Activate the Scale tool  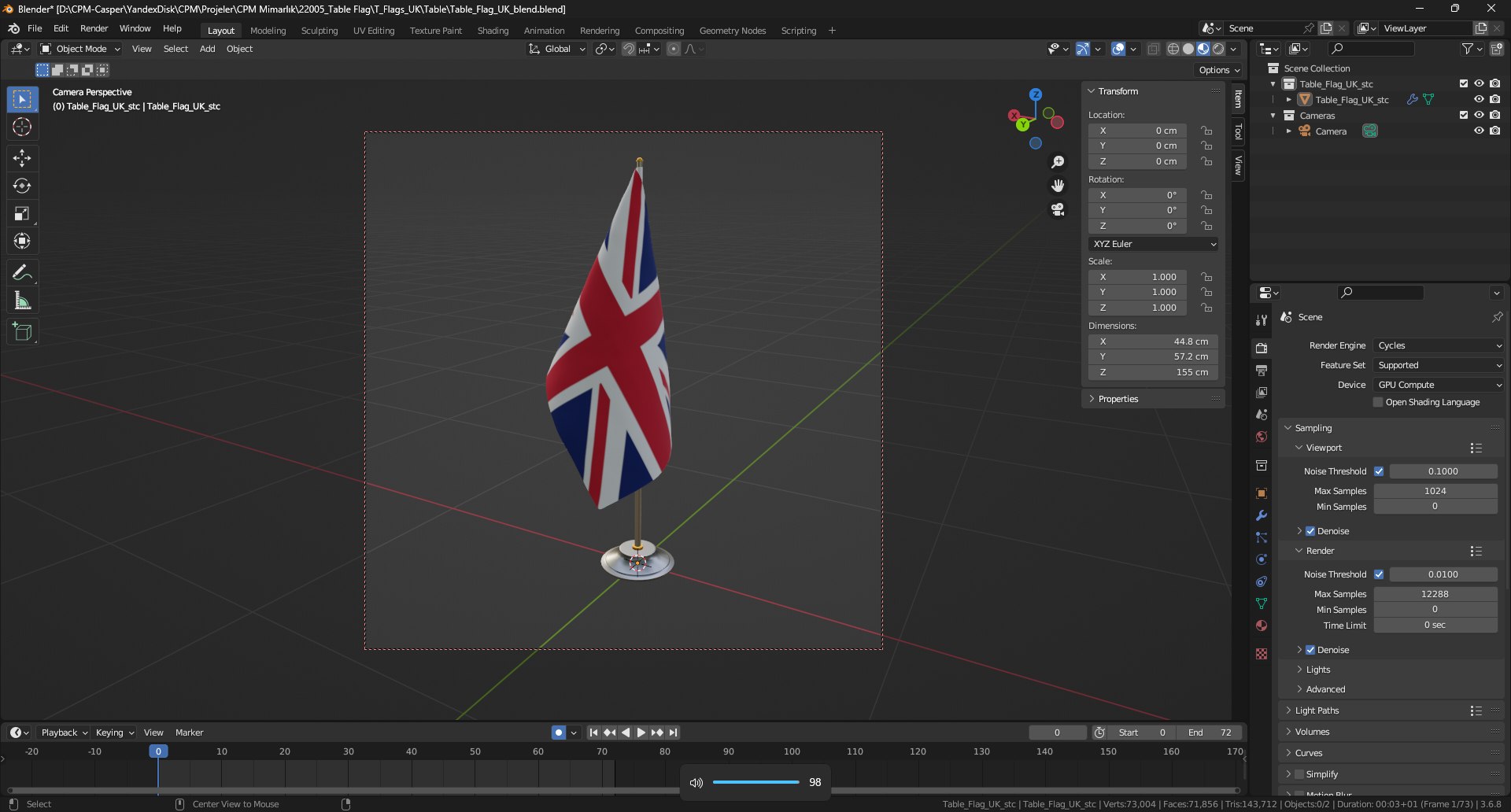click(x=22, y=213)
